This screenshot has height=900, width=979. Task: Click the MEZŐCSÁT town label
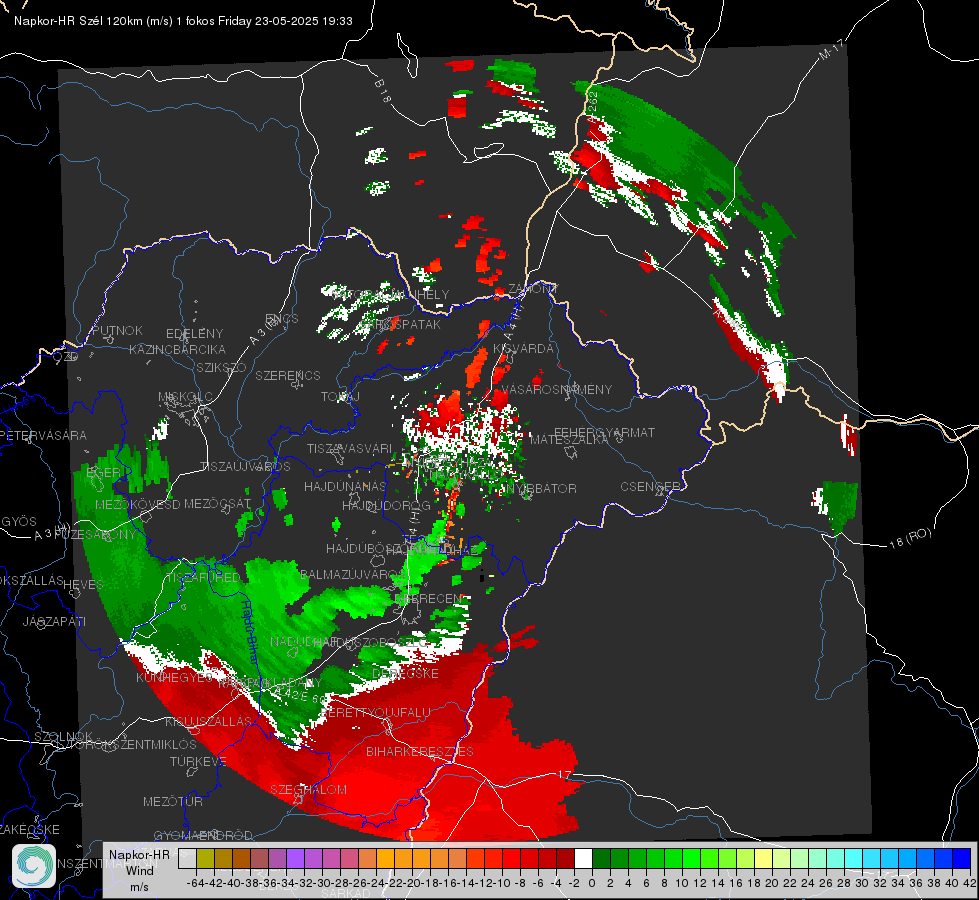(x=217, y=504)
